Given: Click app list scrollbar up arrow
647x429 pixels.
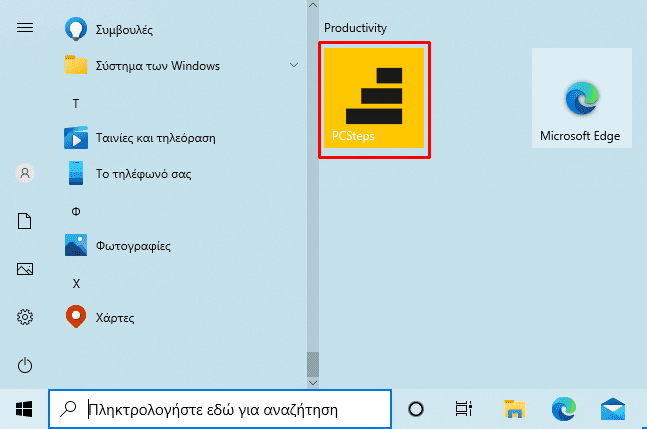Looking at the screenshot, I should (x=313, y=5).
